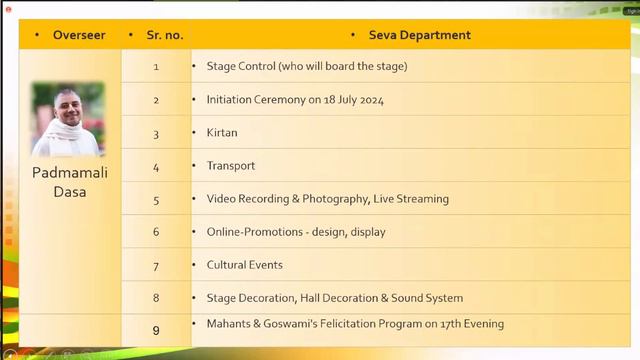Click serial number 6 cell
Viewport: 640px width, 360px height.
coord(156,232)
